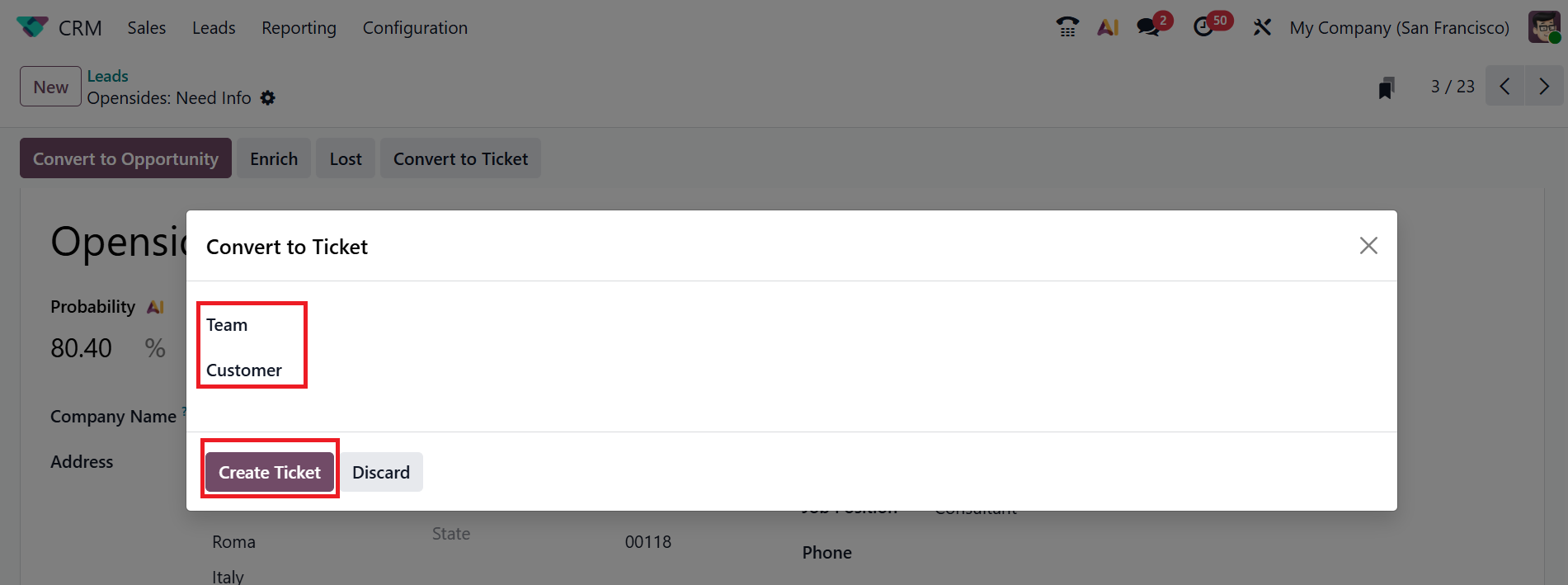Open the Reporting menu

(299, 28)
